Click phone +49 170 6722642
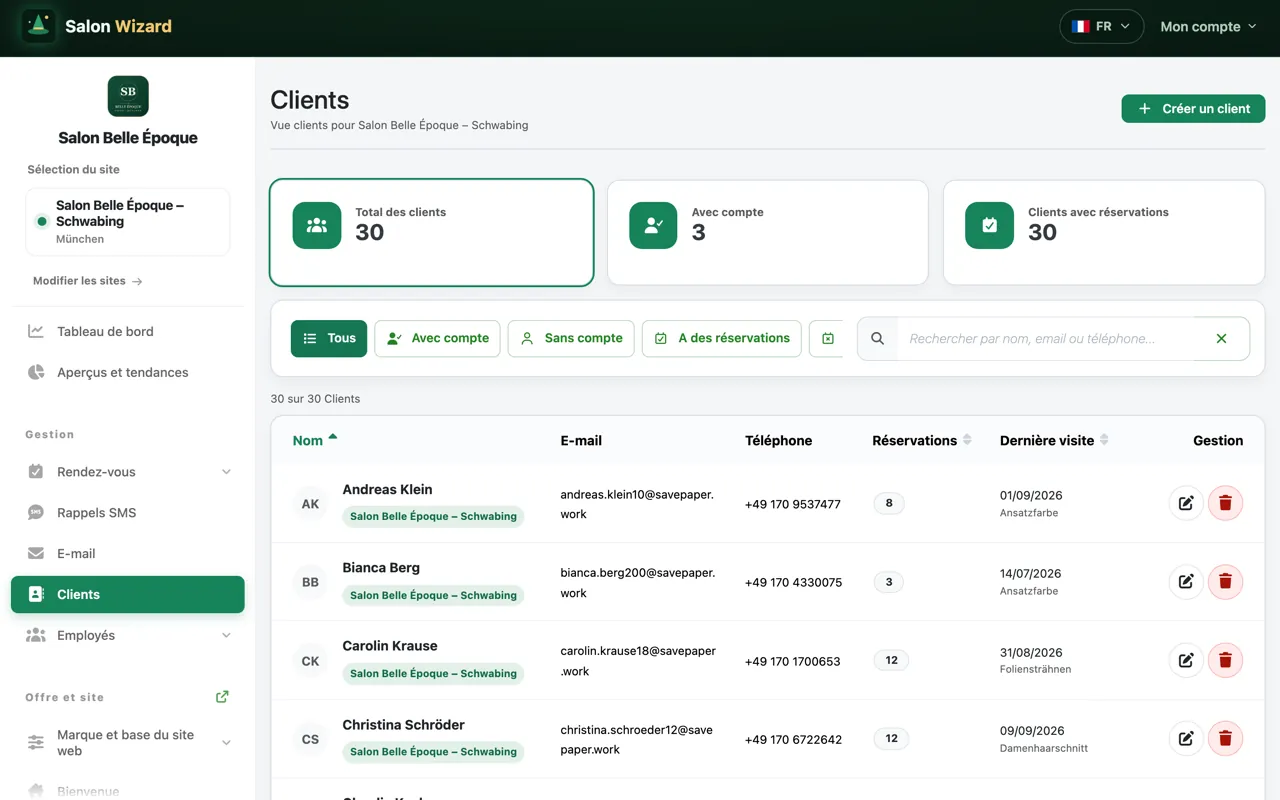 pos(793,740)
